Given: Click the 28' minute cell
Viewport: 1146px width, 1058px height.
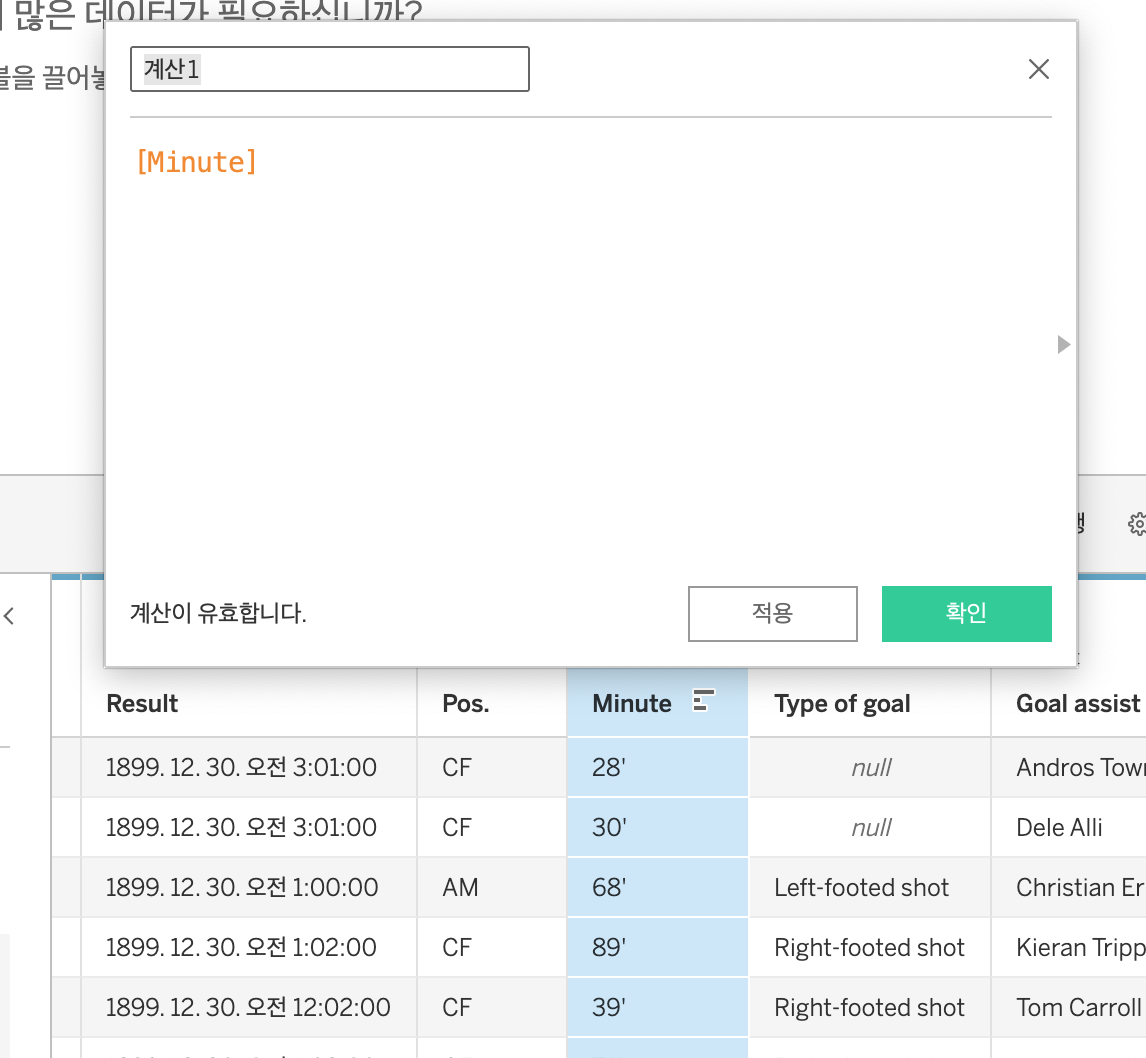Looking at the screenshot, I should click(608, 767).
